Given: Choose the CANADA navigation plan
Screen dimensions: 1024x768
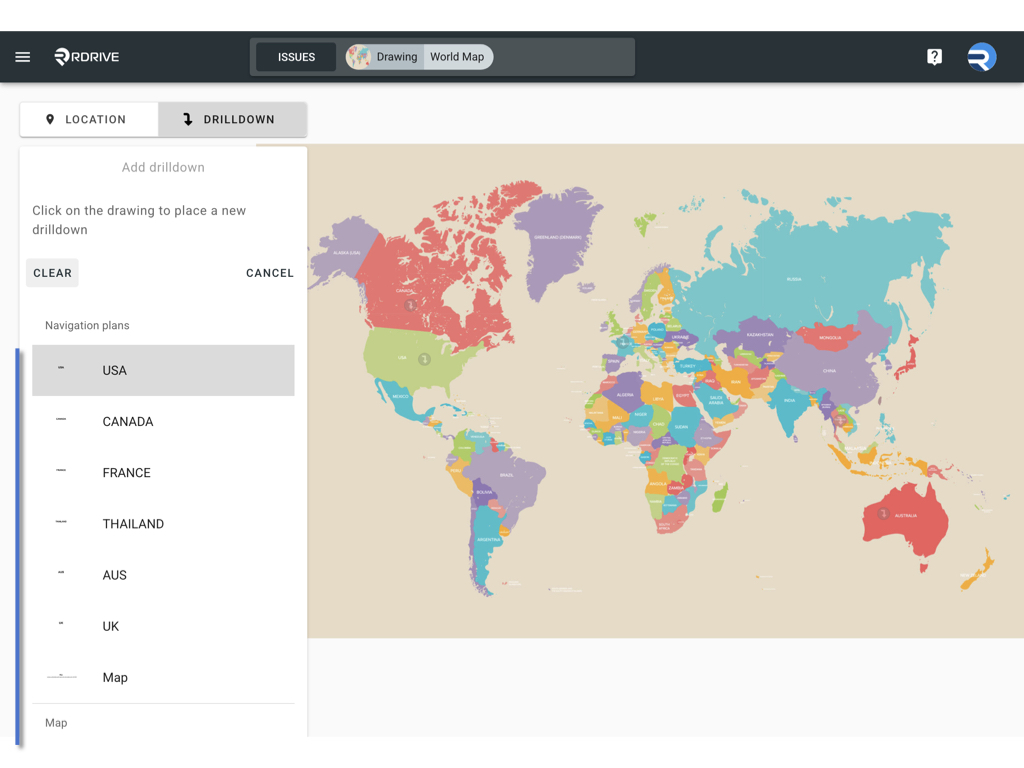Looking at the screenshot, I should (163, 421).
